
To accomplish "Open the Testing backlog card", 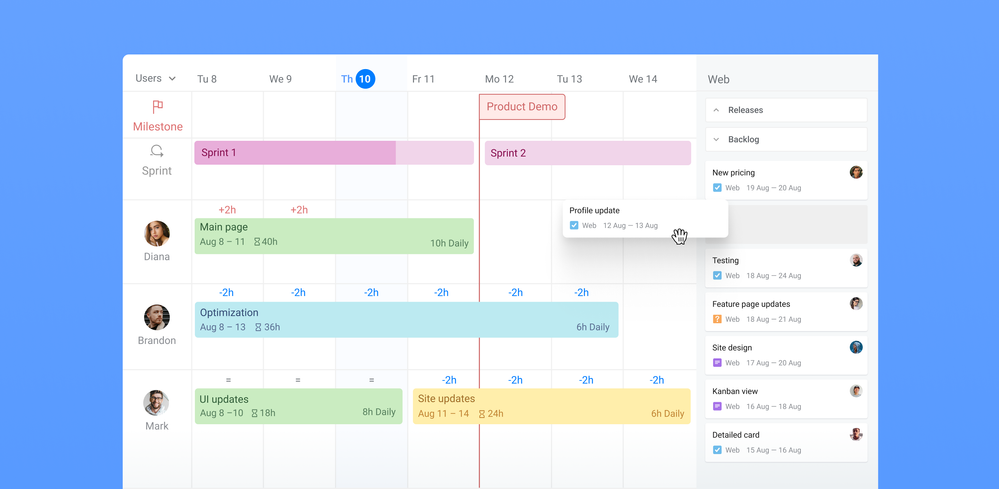I will [x=786, y=268].
